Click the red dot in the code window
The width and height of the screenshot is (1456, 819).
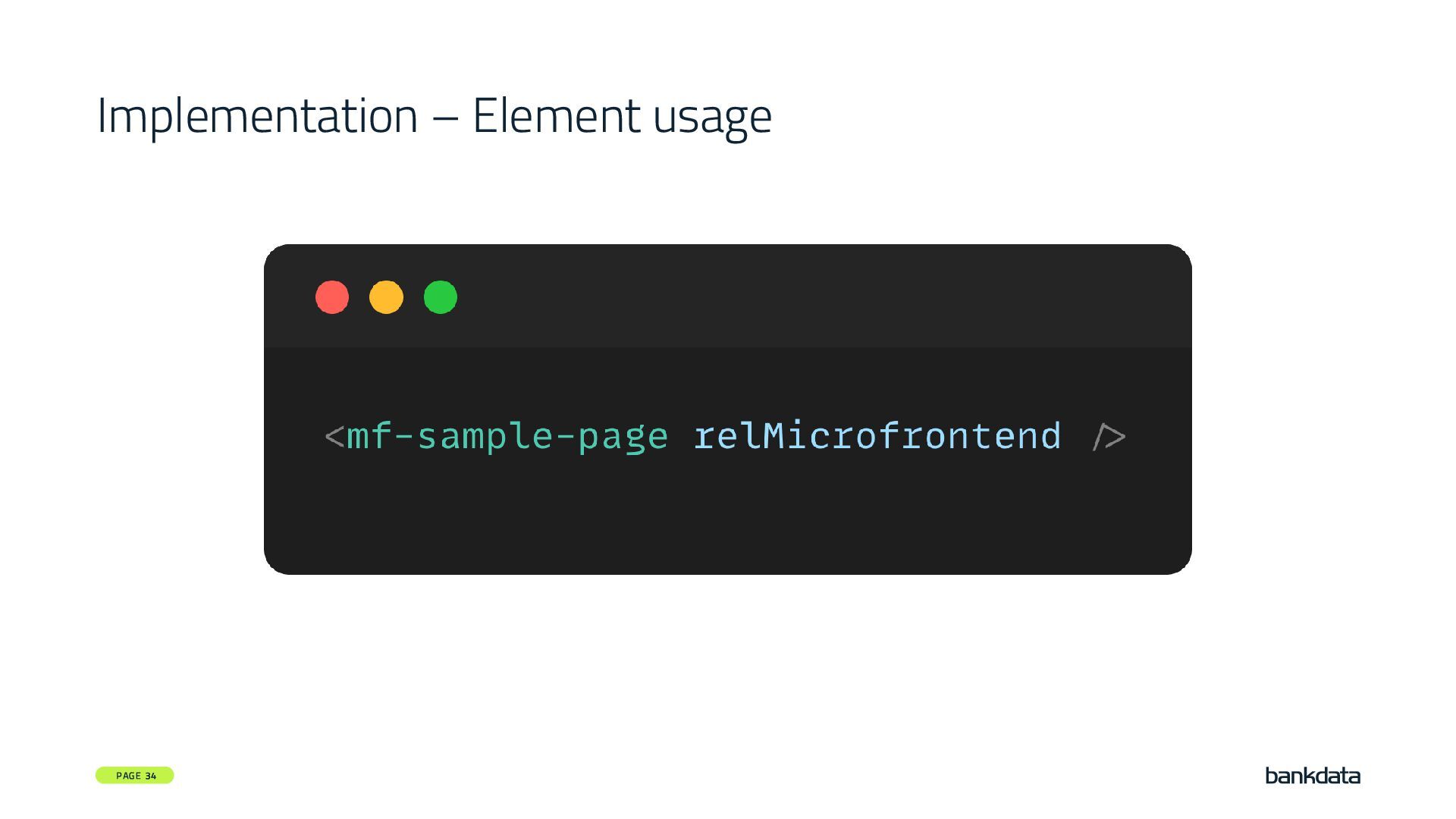(332, 297)
